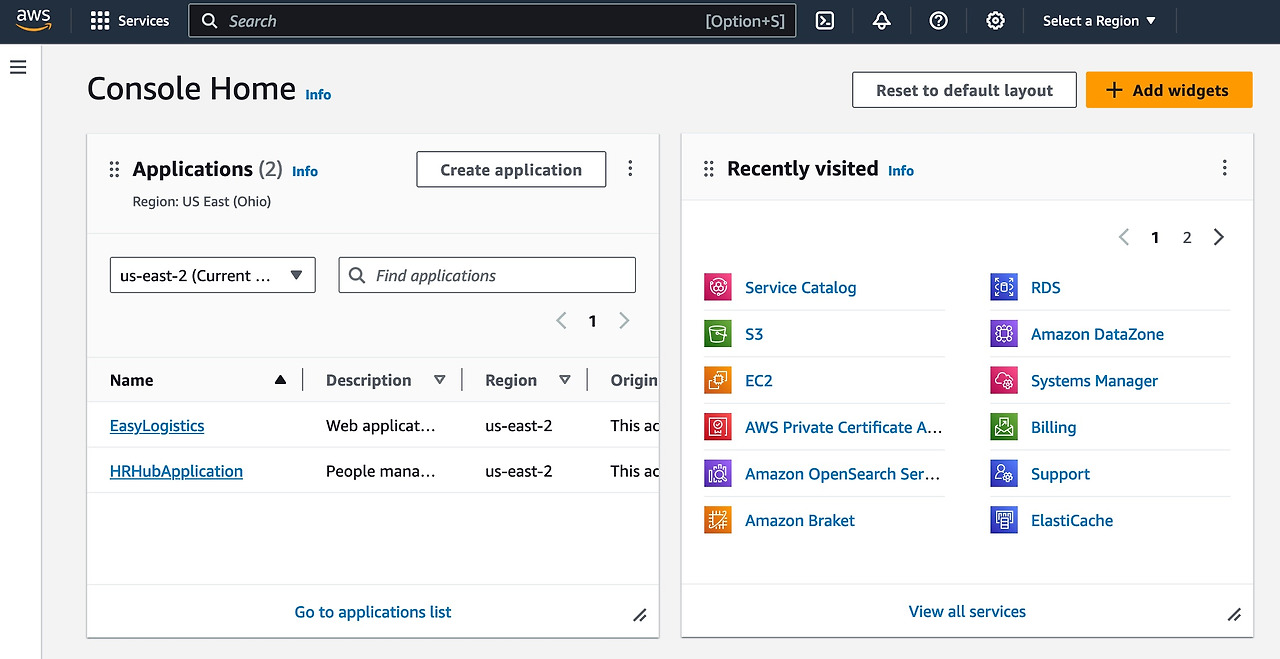Click the AWS Private Certificate Authority icon
The height and width of the screenshot is (659, 1280).
718,427
